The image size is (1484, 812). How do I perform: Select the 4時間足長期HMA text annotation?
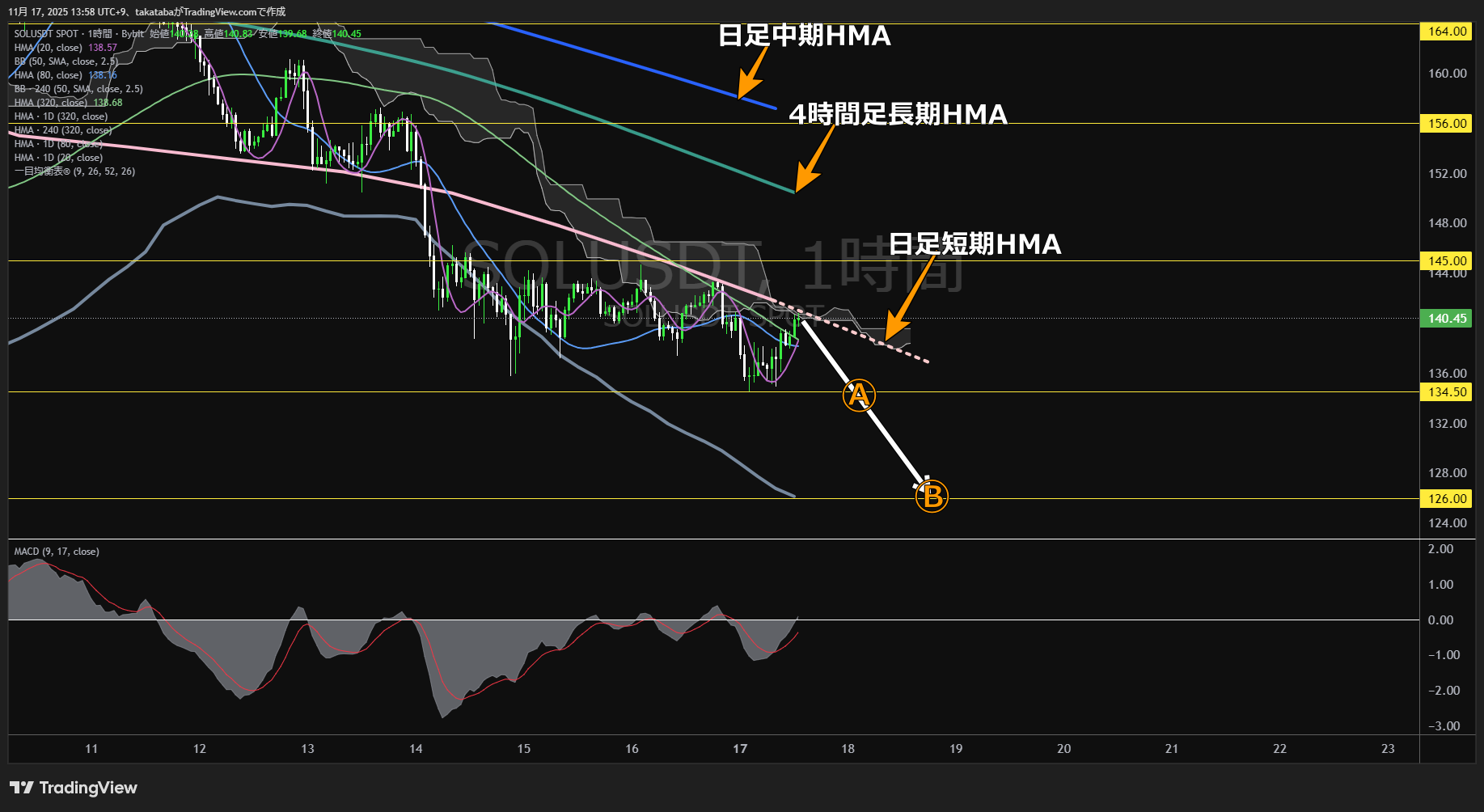898,114
